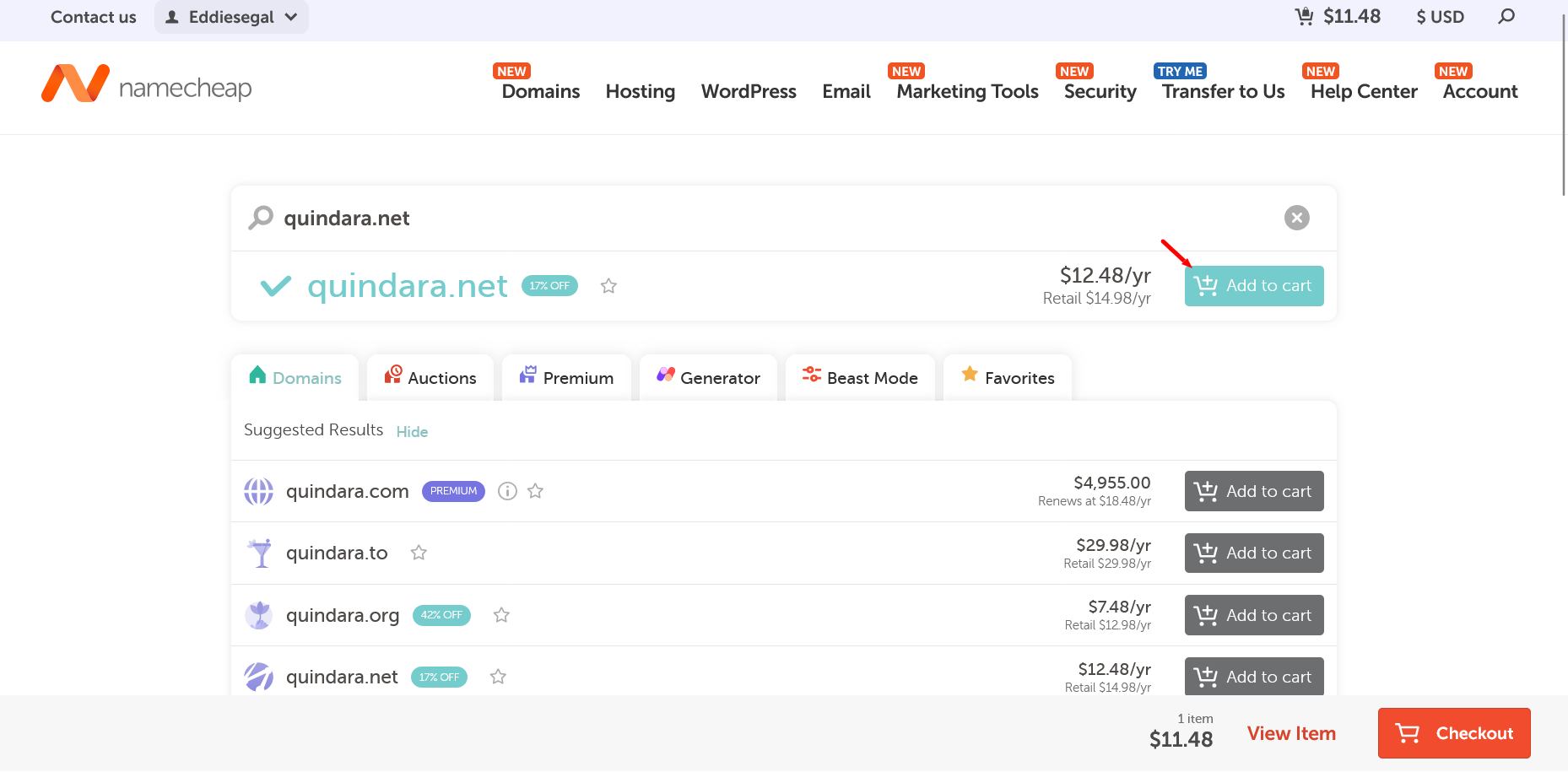Favorite the featured quindara.net result star
The width and height of the screenshot is (1568, 772).
click(608, 286)
